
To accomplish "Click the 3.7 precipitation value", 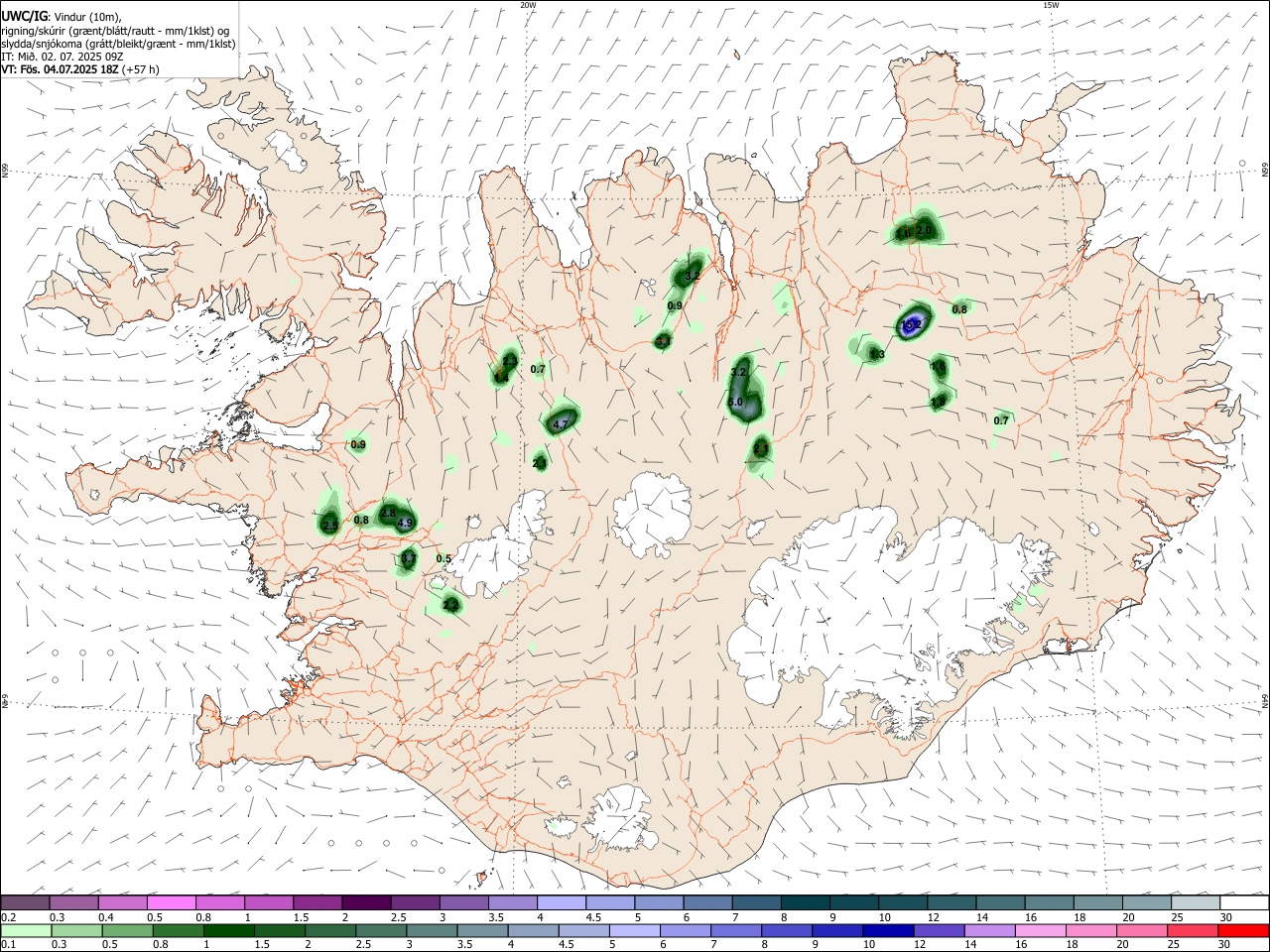I will tap(408, 559).
